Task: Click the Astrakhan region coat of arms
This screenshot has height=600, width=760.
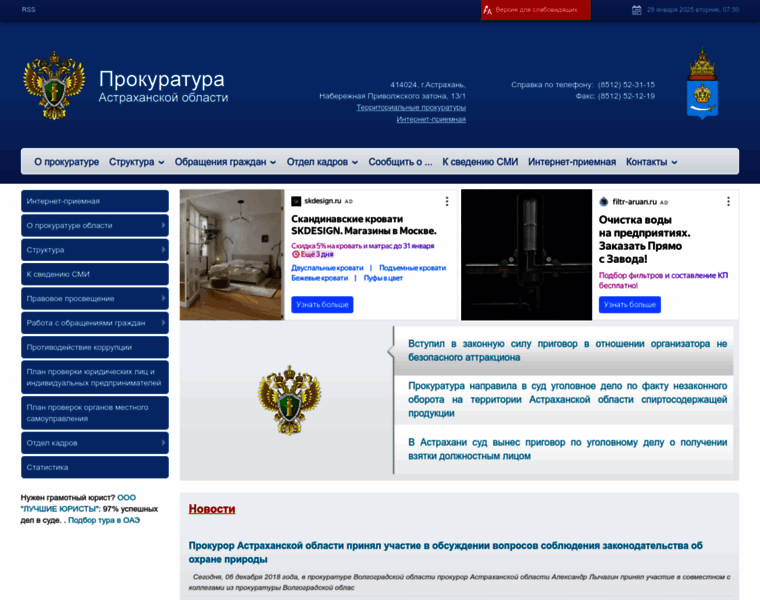Action: pos(702,83)
